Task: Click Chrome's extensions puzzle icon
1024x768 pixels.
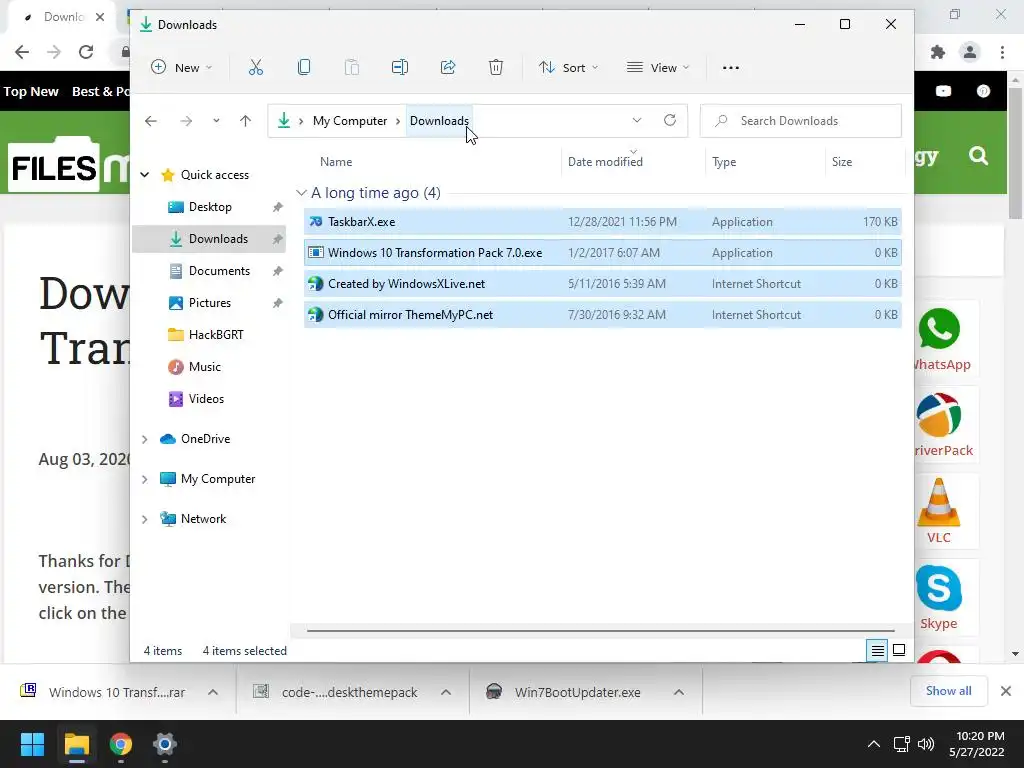Action: click(938, 52)
